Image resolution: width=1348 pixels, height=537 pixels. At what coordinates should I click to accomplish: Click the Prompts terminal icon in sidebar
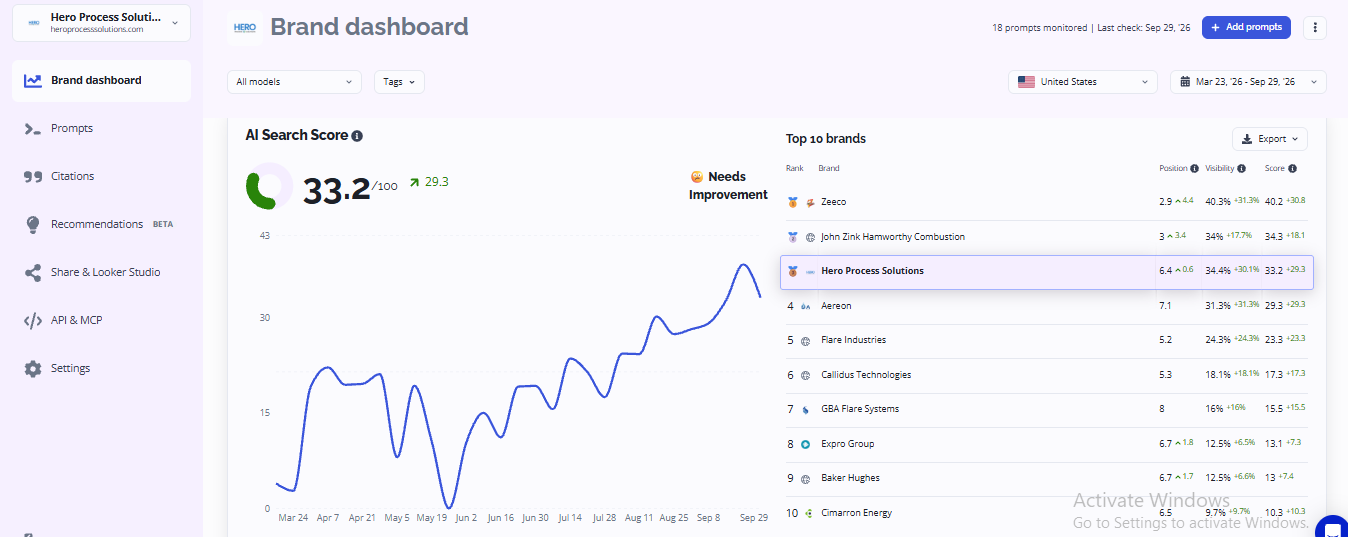(x=33, y=128)
